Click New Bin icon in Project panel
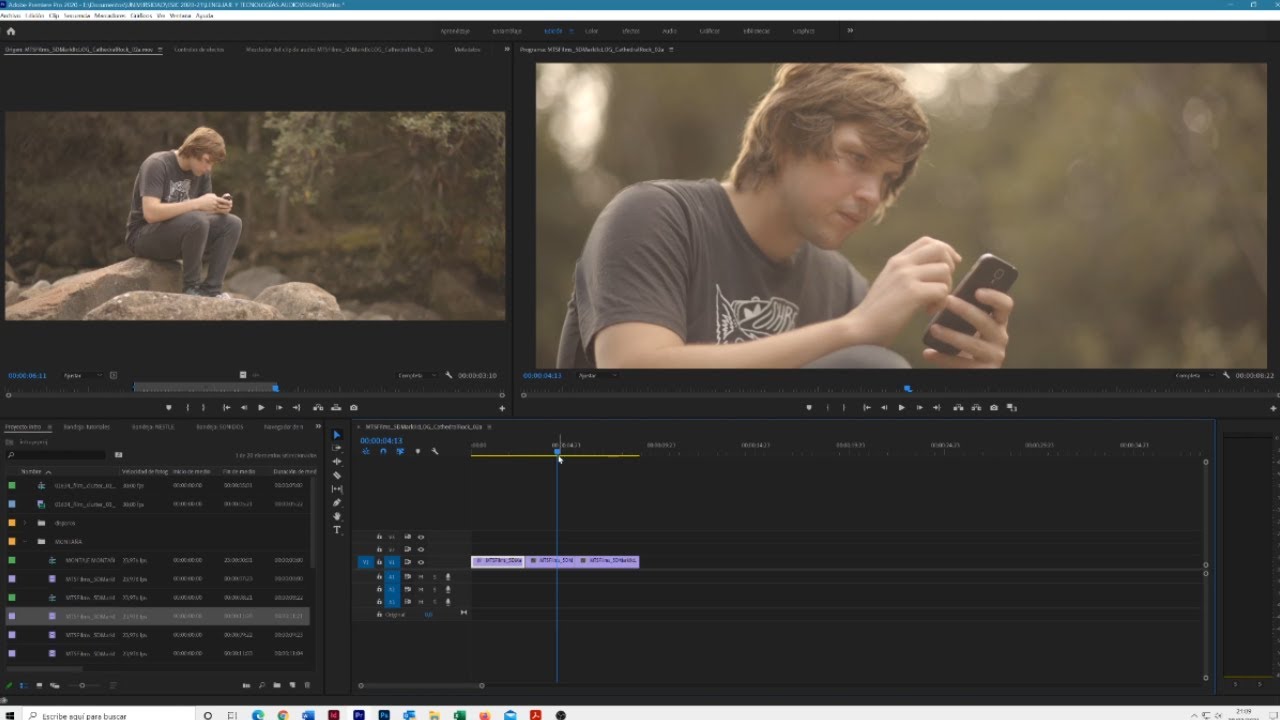 pyautogui.click(x=277, y=685)
